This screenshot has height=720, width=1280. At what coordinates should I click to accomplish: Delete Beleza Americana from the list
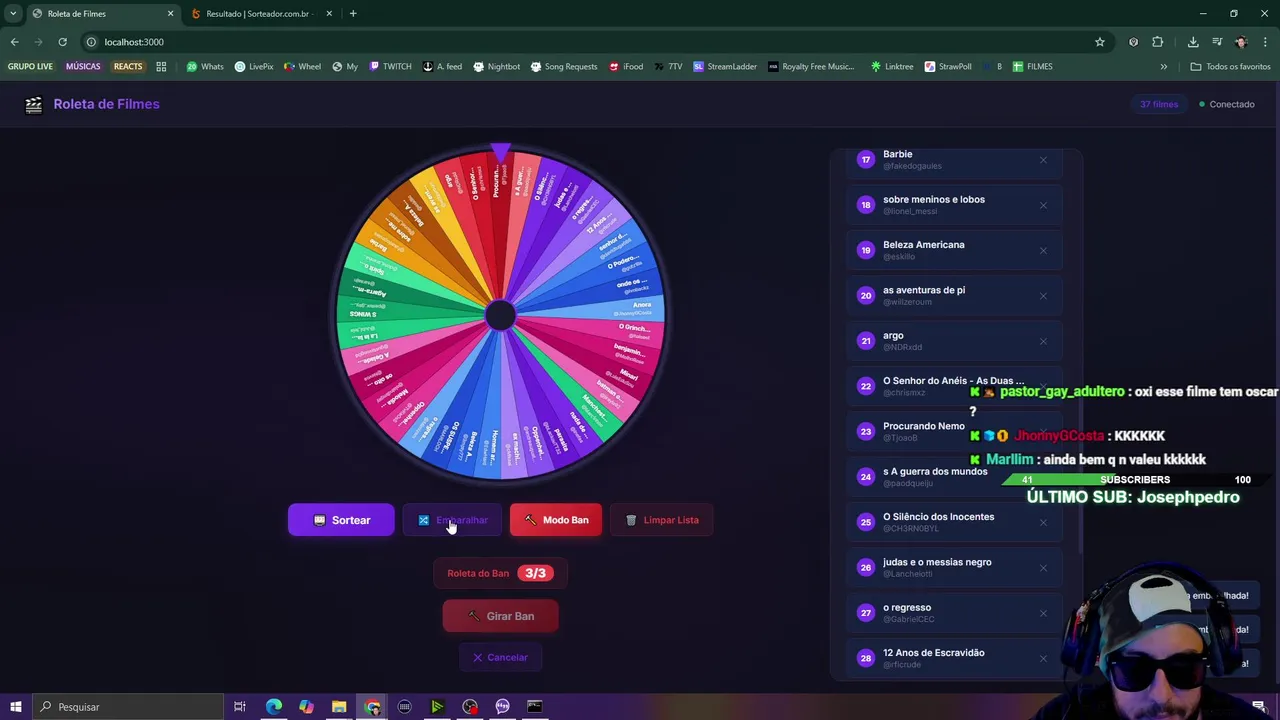(1043, 250)
